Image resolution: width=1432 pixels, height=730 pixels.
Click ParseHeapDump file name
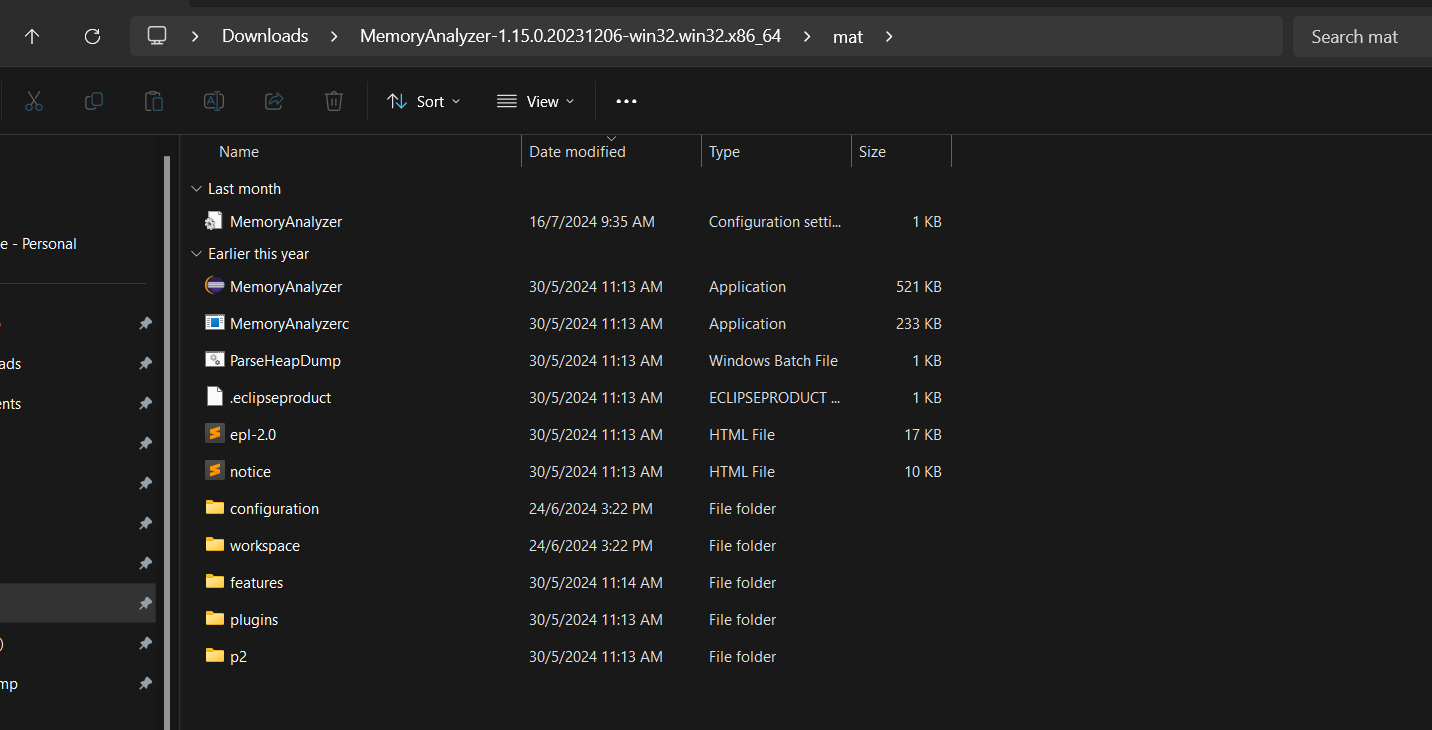click(x=285, y=361)
